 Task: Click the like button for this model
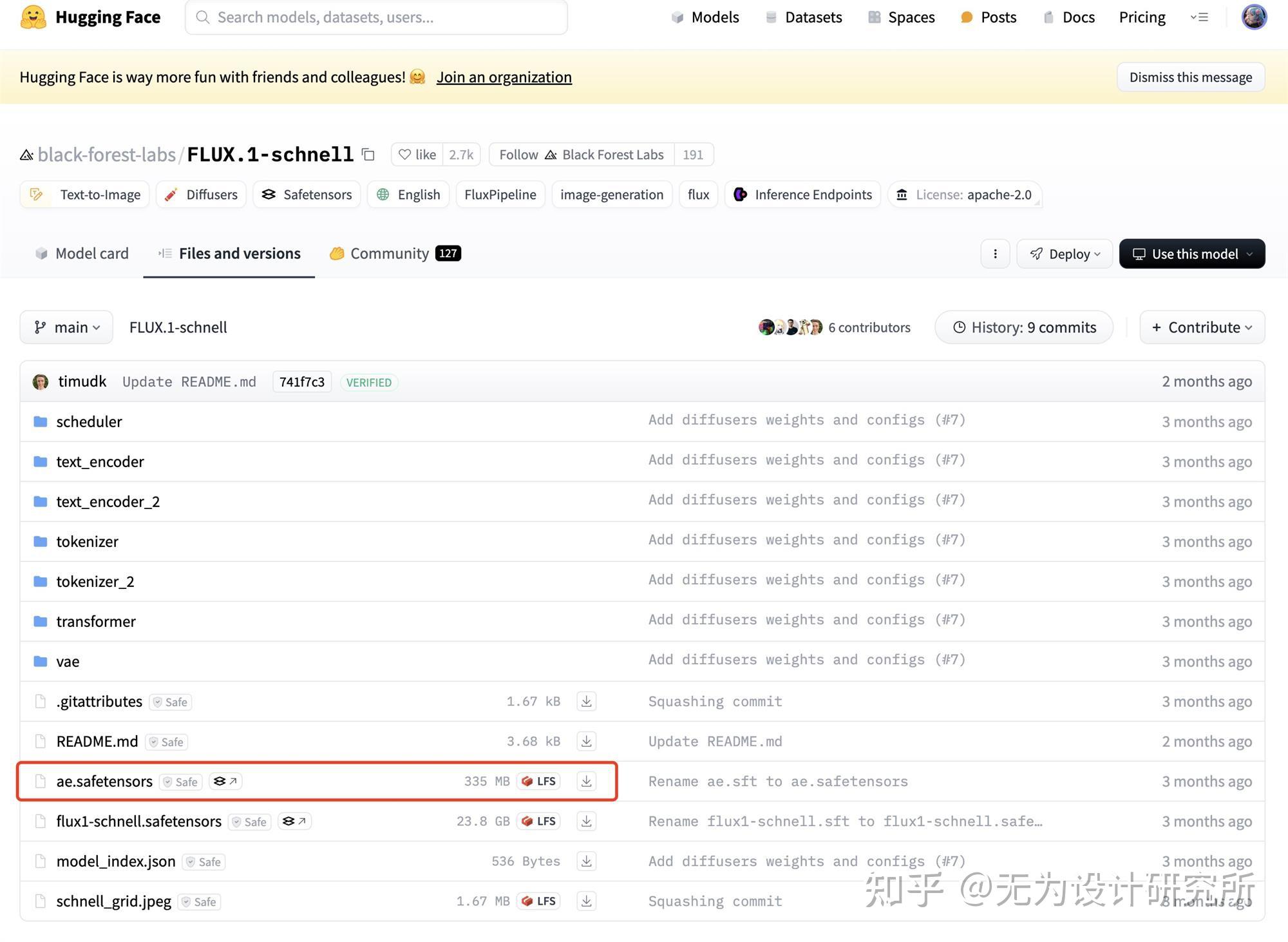[x=416, y=155]
